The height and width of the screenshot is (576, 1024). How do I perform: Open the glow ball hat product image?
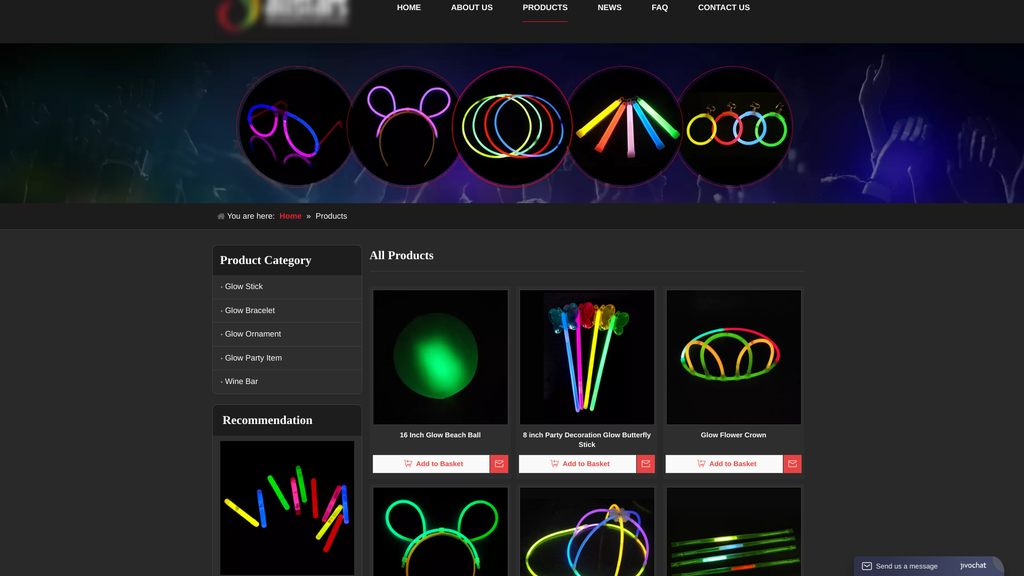pos(586,532)
